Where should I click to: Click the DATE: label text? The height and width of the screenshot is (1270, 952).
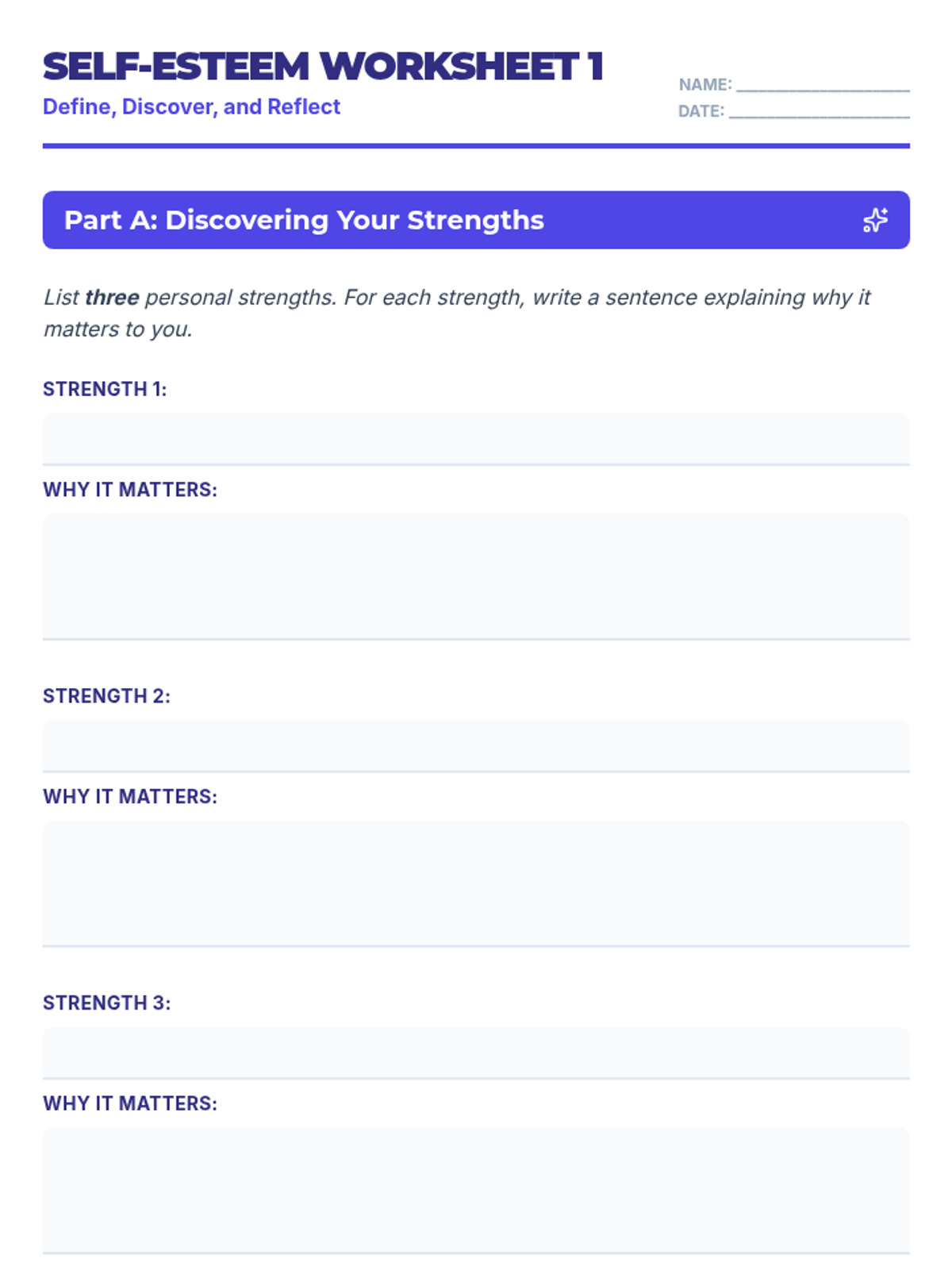click(x=701, y=111)
